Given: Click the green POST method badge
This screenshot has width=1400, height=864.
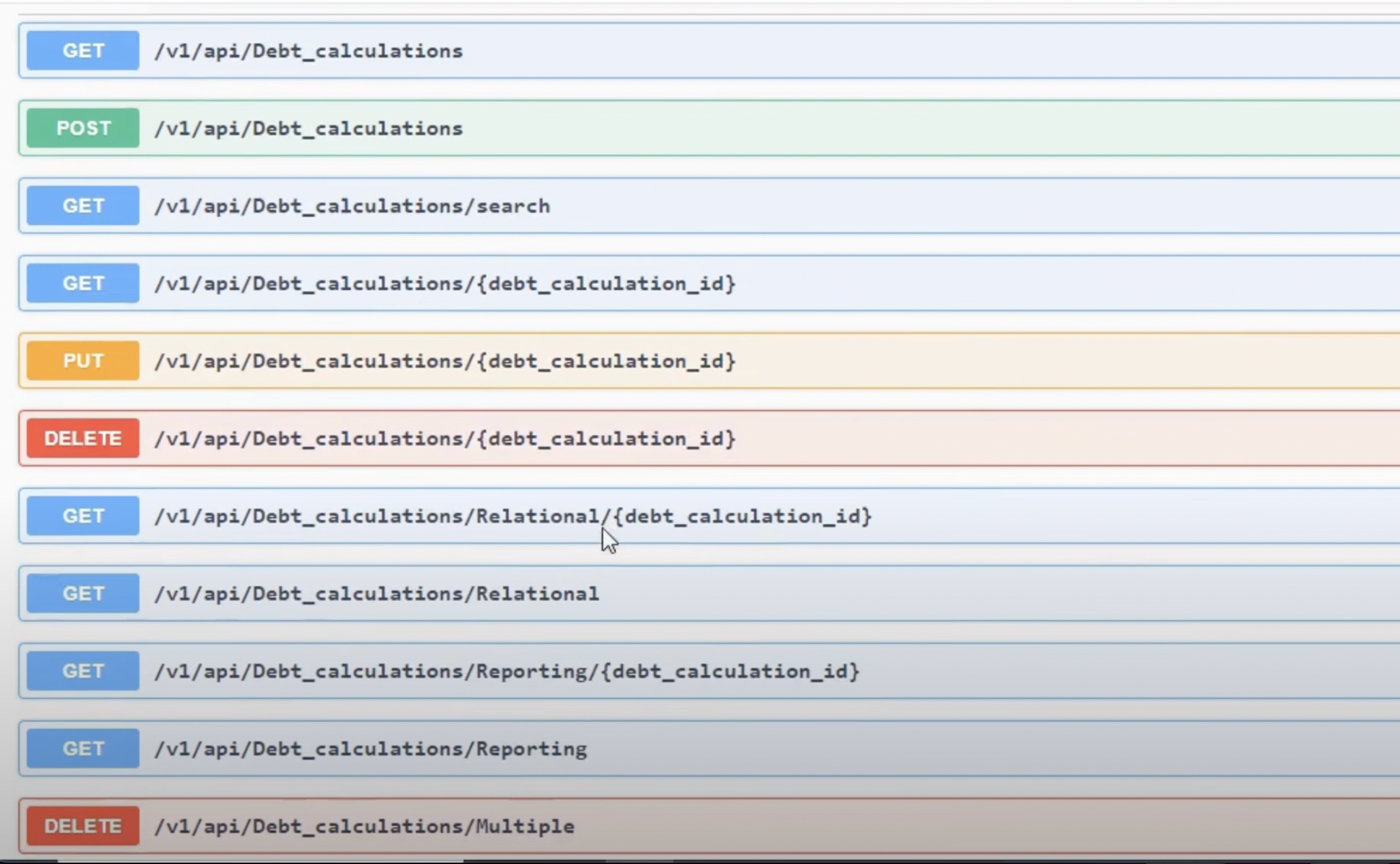Looking at the screenshot, I should pos(83,128).
